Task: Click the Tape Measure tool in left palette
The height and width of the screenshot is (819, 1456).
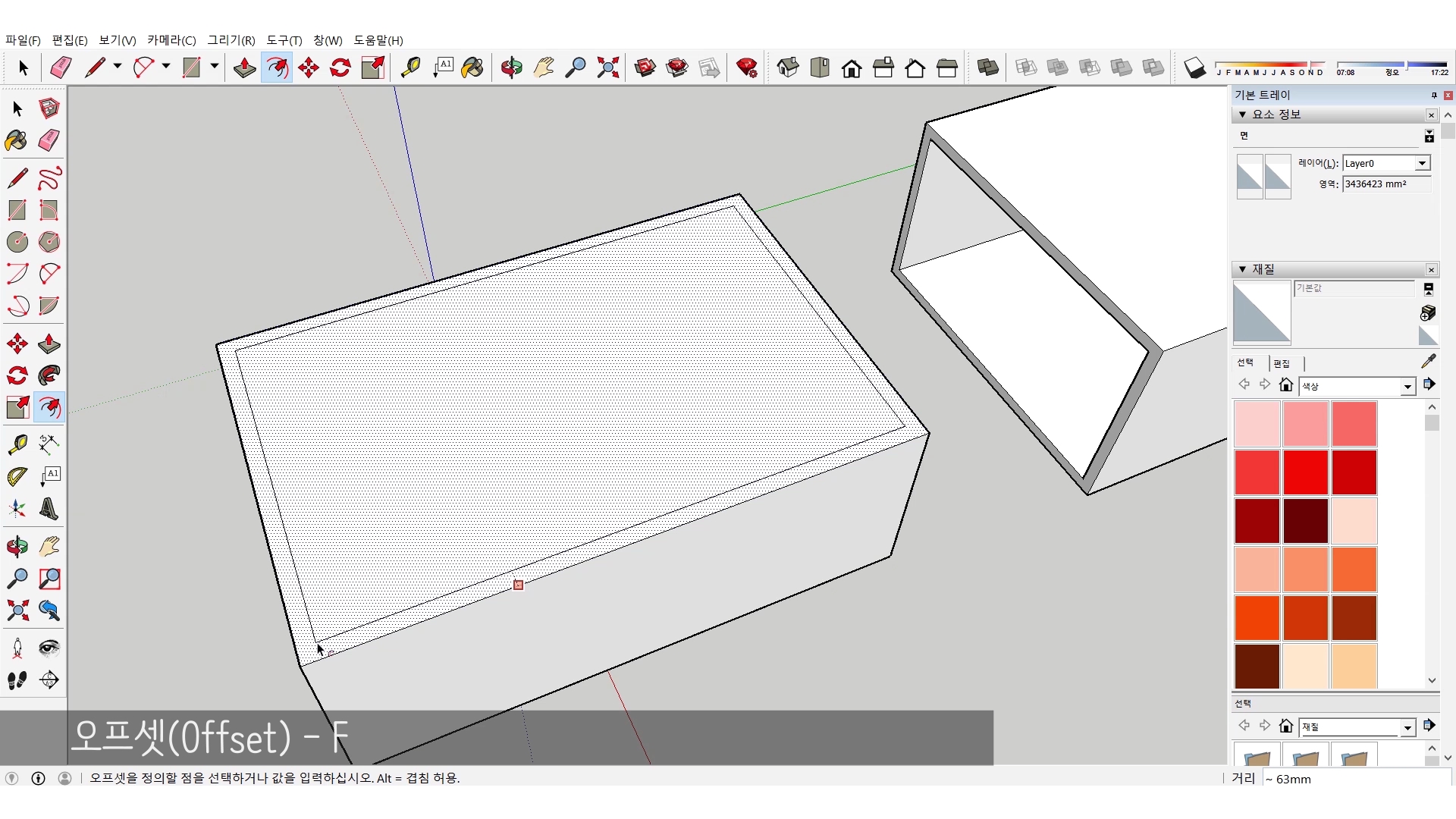Action: [17, 444]
